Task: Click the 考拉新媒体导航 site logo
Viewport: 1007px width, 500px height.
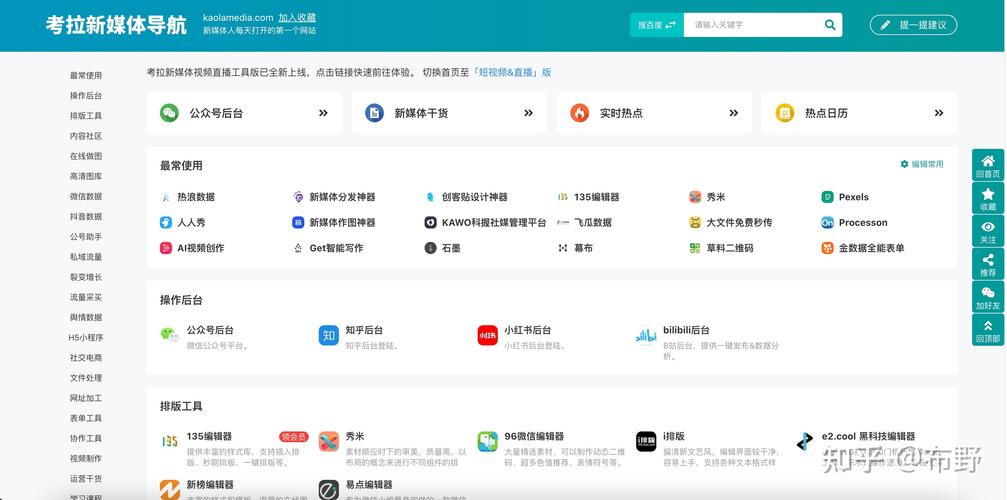Action: click(x=116, y=25)
